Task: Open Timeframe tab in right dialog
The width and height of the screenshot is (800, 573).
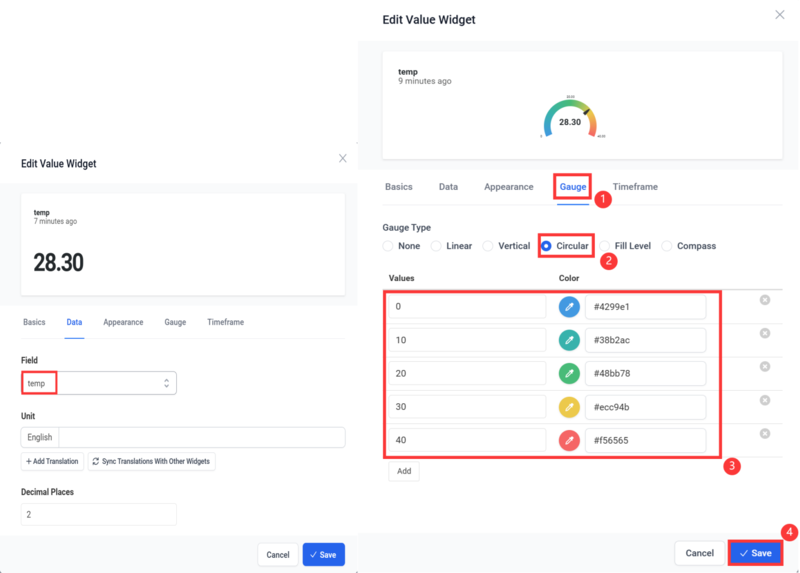Action: 635,187
